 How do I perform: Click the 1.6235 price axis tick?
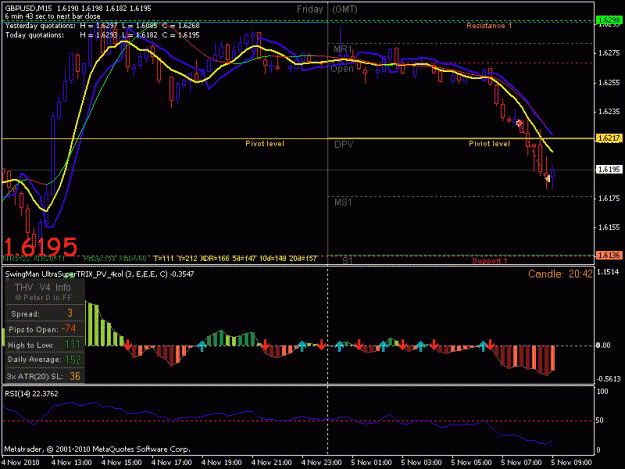(x=608, y=111)
